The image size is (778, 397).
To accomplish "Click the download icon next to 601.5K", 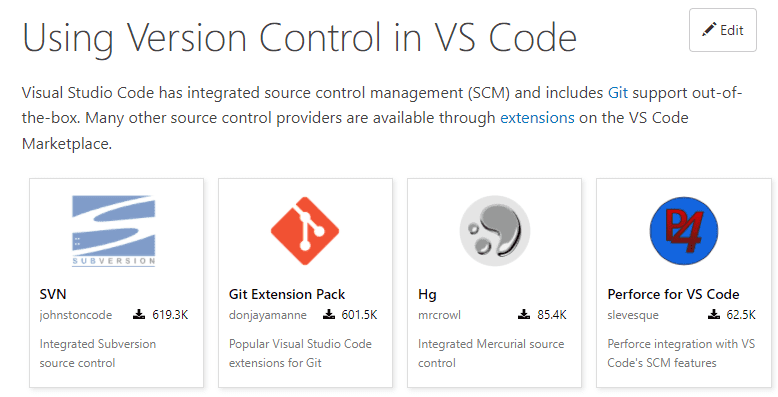I will (x=328, y=314).
